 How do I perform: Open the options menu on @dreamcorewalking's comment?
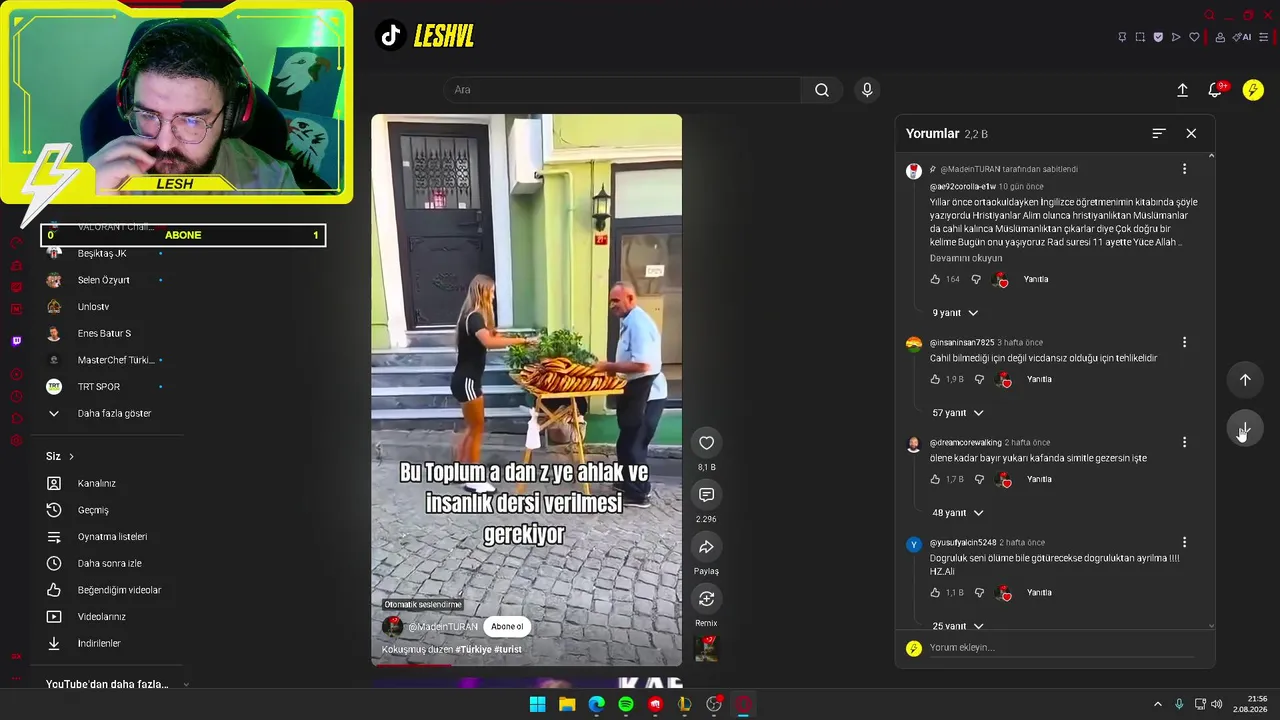tap(1184, 442)
